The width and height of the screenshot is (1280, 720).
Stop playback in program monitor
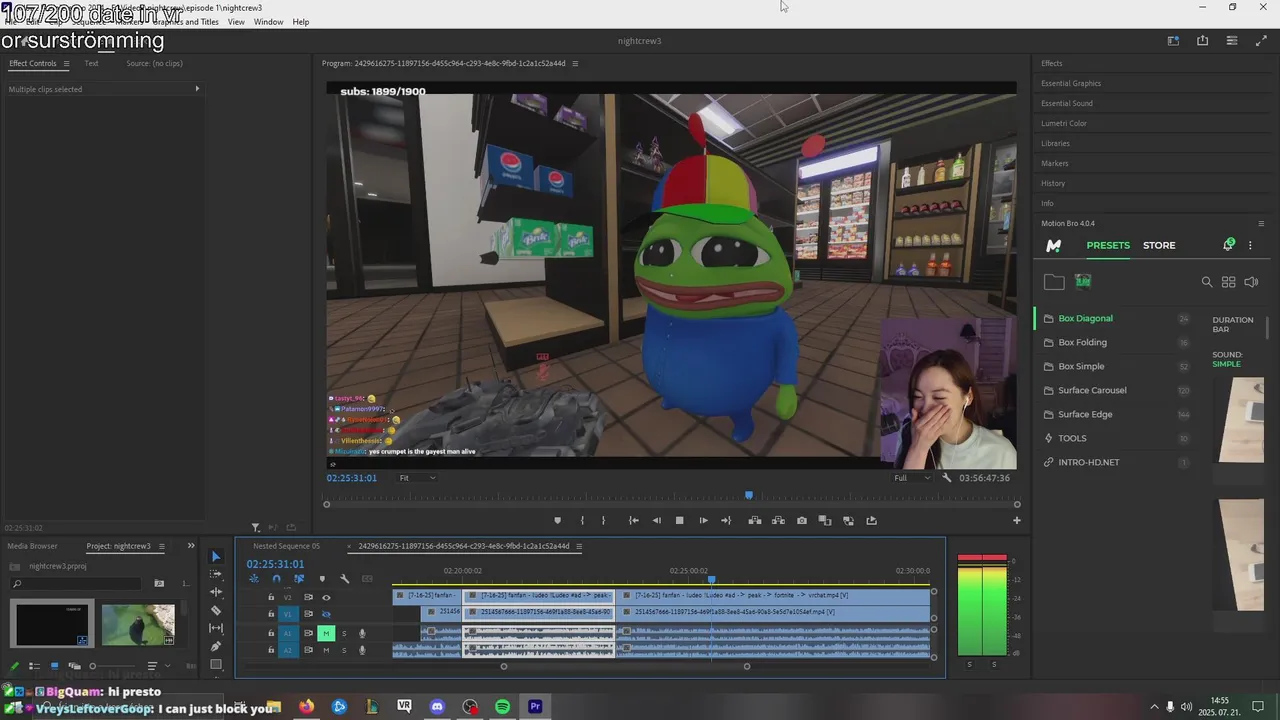click(680, 520)
